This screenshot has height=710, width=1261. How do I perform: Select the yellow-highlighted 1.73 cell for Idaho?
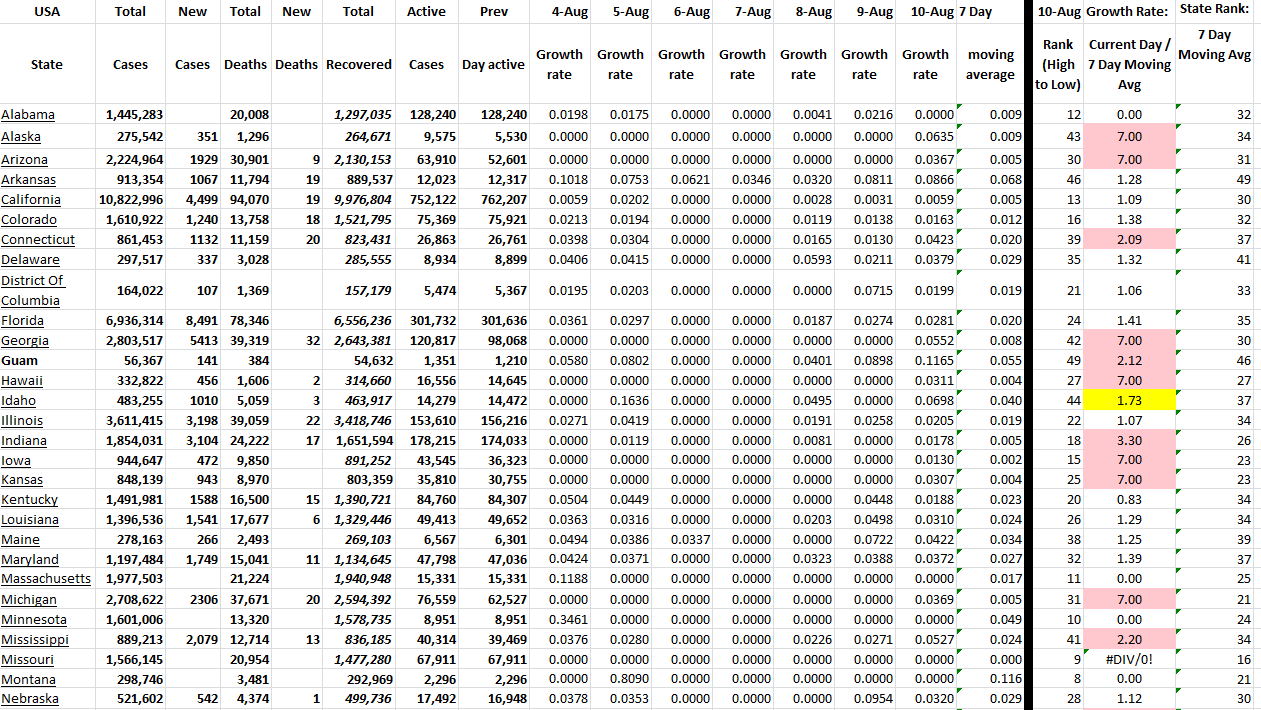pyautogui.click(x=1129, y=400)
